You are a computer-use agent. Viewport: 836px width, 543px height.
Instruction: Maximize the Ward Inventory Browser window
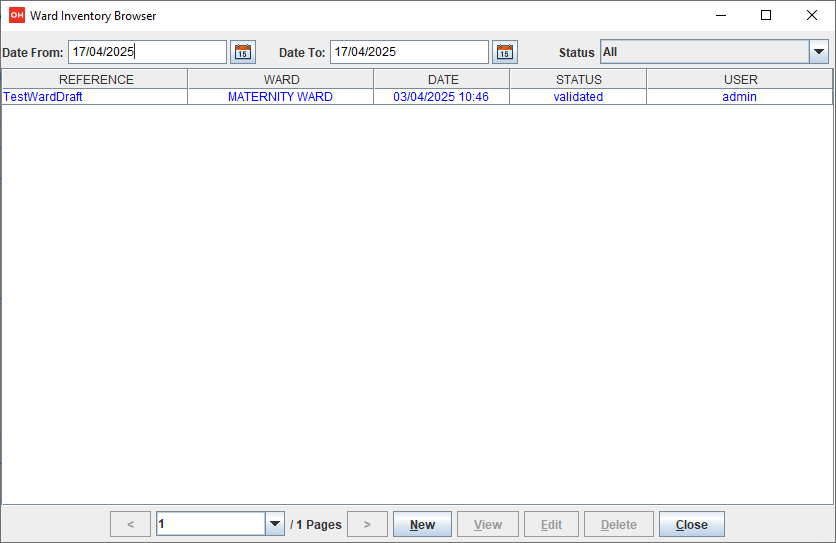point(766,16)
